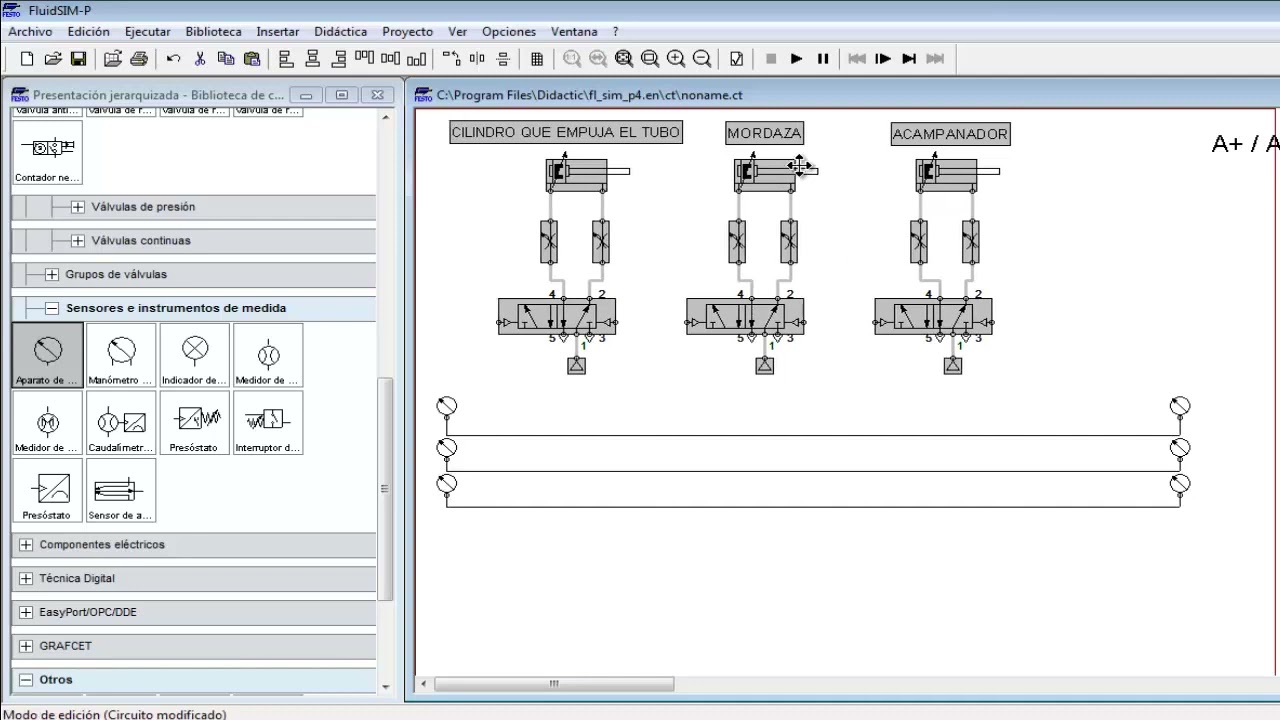Step the simulation one frame forward
Screen dimensions: 1280x720
[x=883, y=59]
